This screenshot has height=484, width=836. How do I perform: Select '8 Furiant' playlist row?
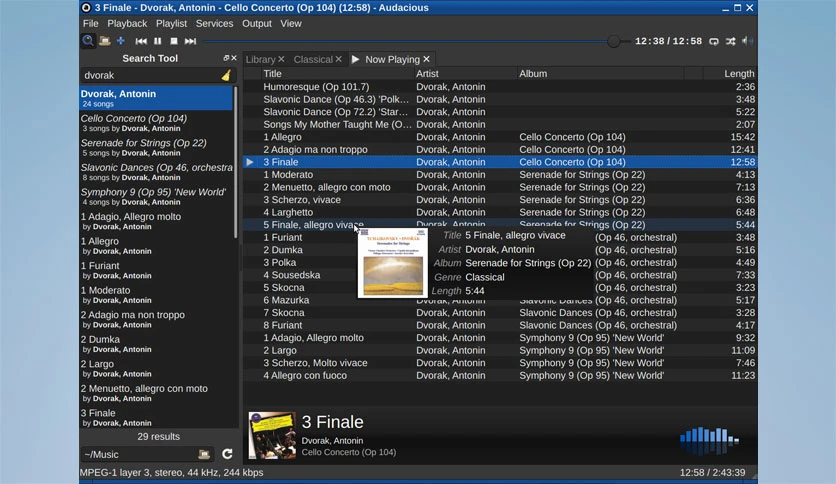coord(500,325)
